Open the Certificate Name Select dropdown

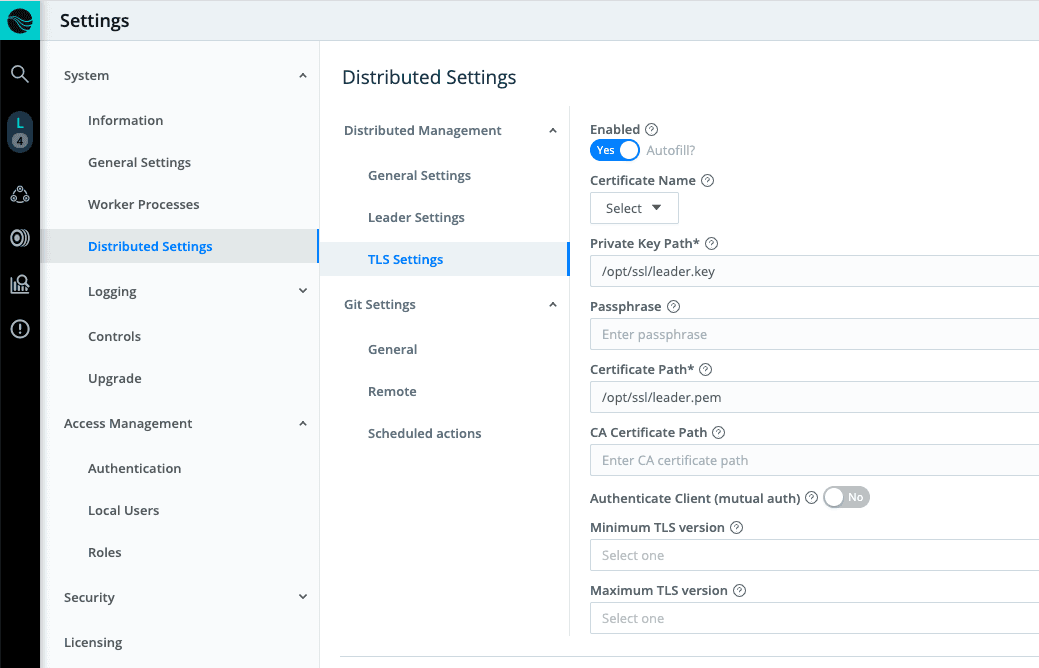pyautogui.click(x=634, y=208)
